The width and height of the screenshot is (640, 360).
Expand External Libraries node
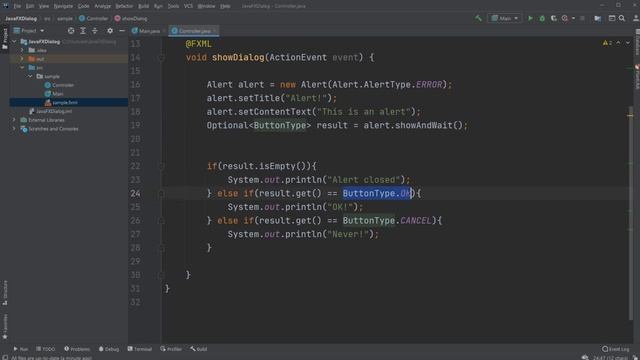(14, 120)
